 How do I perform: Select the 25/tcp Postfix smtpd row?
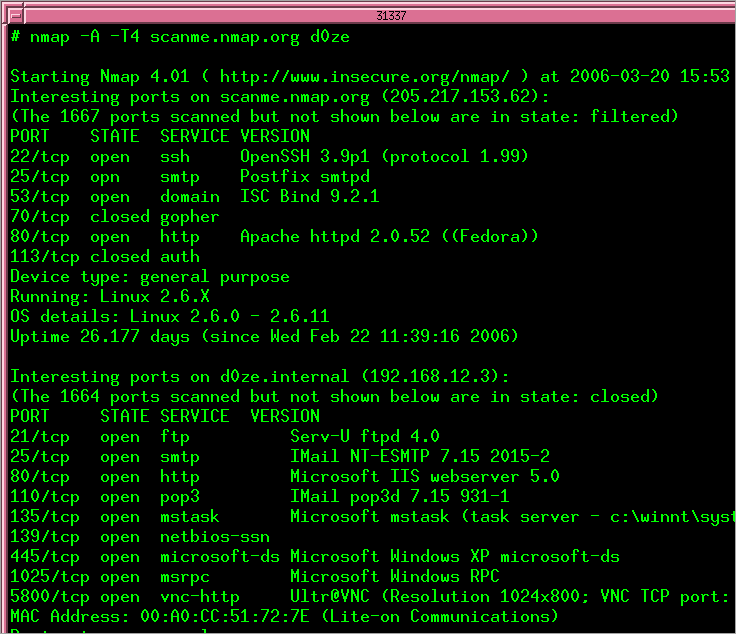coord(190,176)
